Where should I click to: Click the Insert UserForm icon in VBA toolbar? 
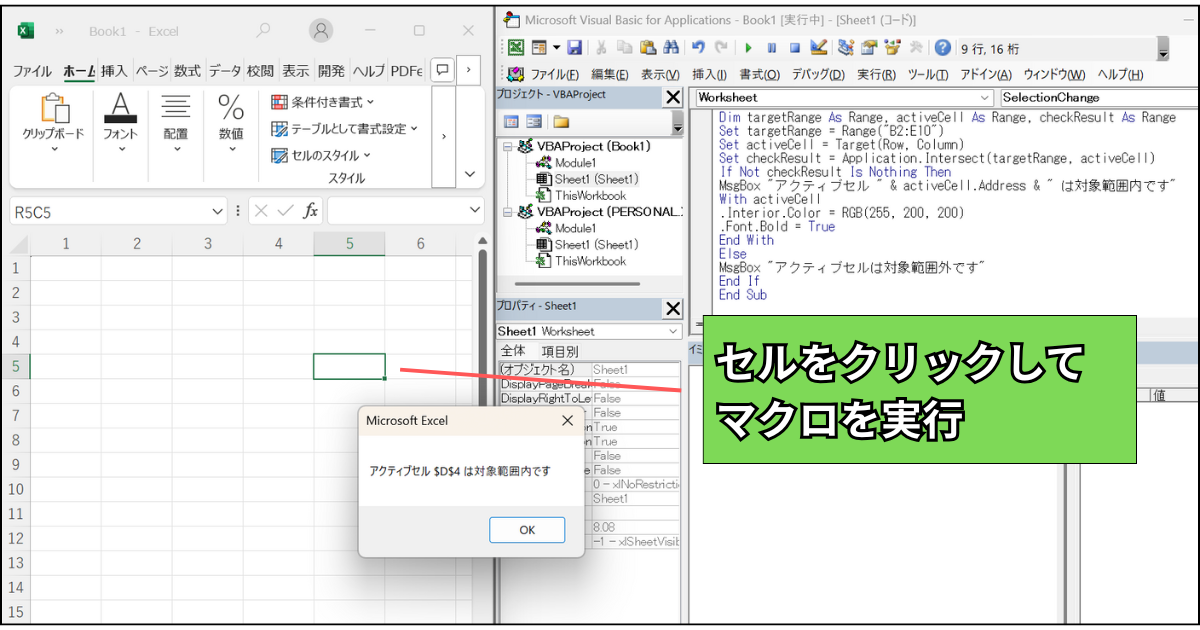tap(540, 47)
